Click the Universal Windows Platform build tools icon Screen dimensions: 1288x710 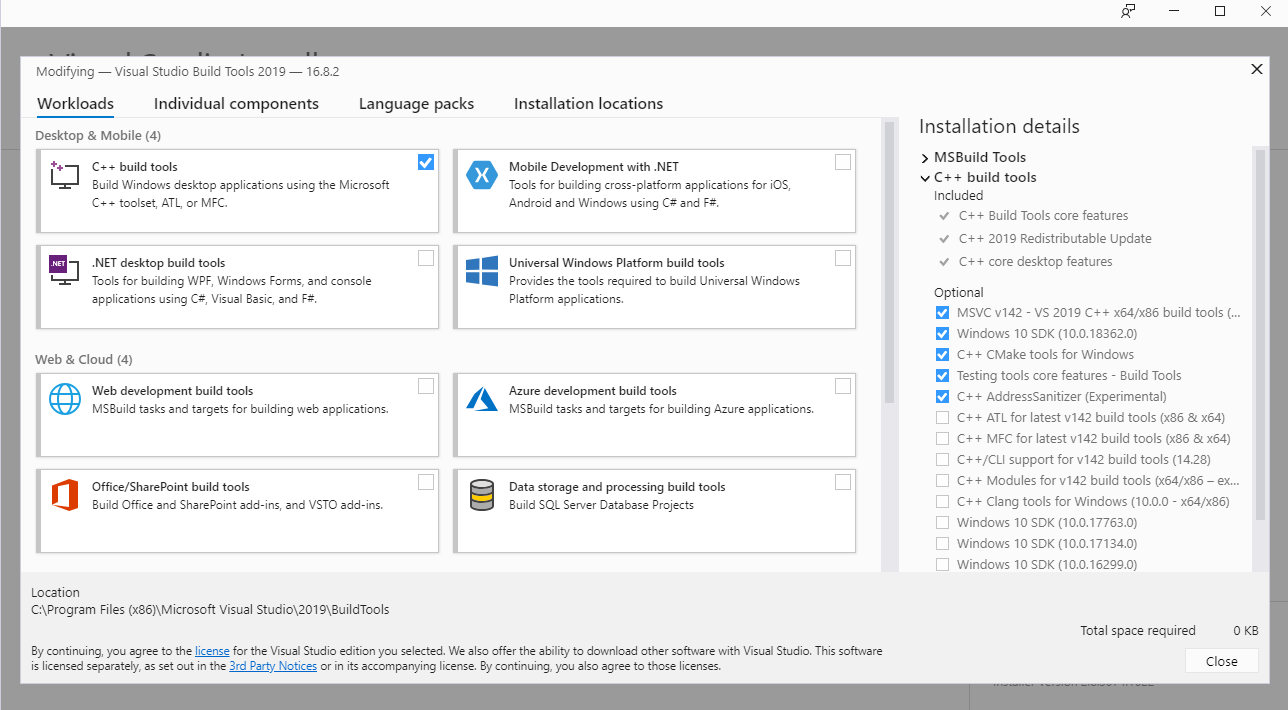[x=482, y=270]
